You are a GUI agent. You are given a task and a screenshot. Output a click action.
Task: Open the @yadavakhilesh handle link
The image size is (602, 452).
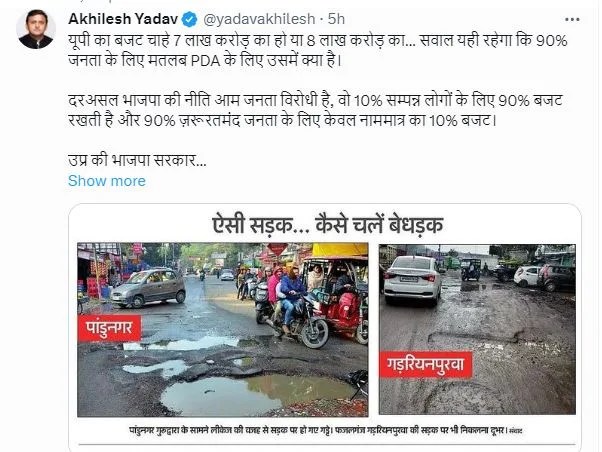tap(259, 19)
